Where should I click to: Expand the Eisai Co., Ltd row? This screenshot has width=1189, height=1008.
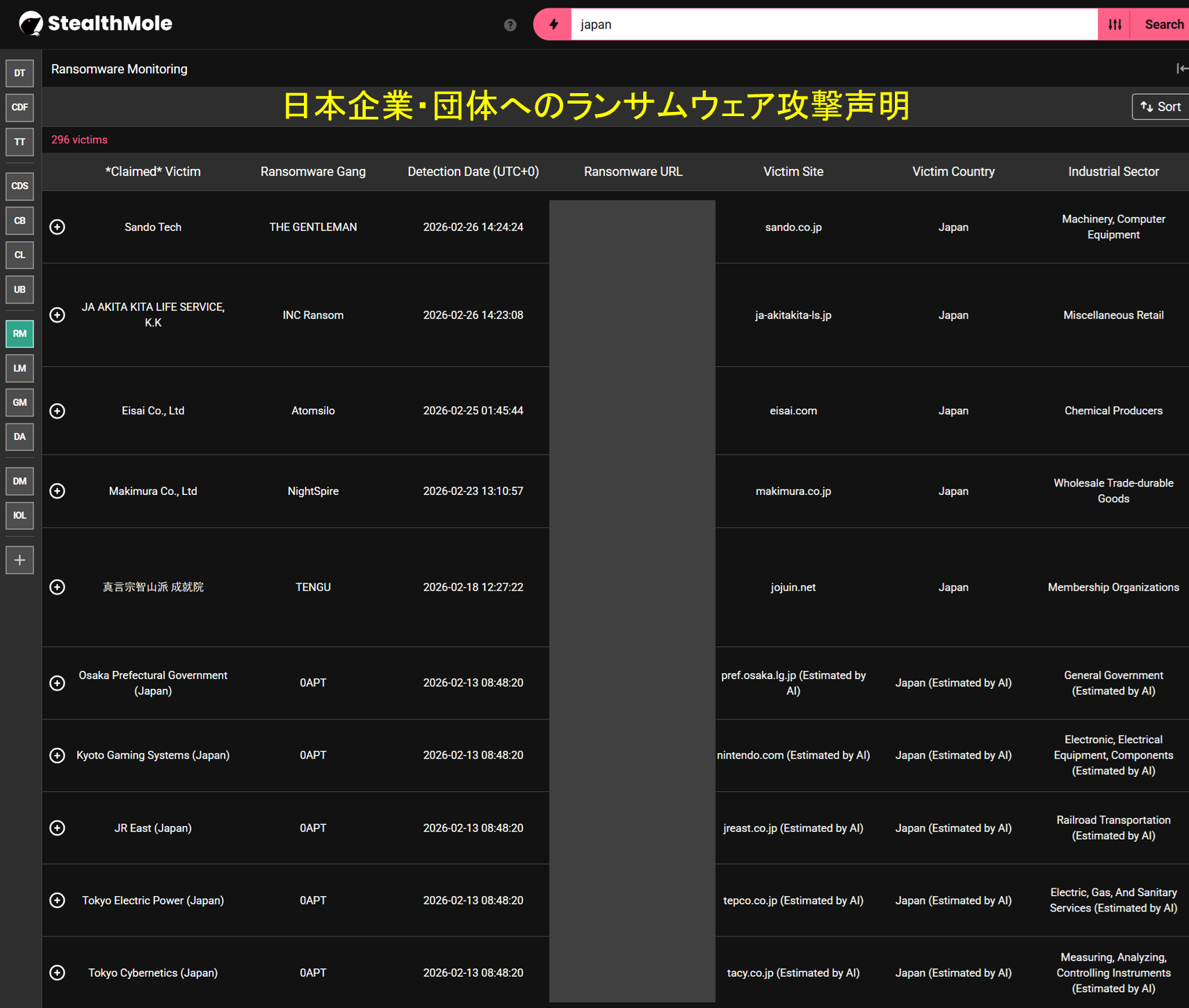(x=58, y=411)
